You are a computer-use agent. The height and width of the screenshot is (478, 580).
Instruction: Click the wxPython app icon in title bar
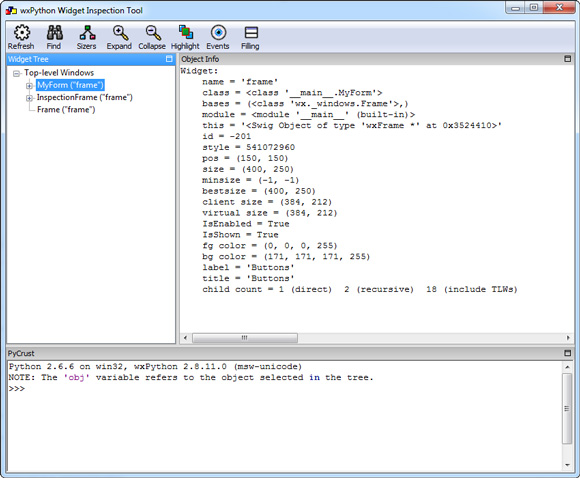point(11,10)
